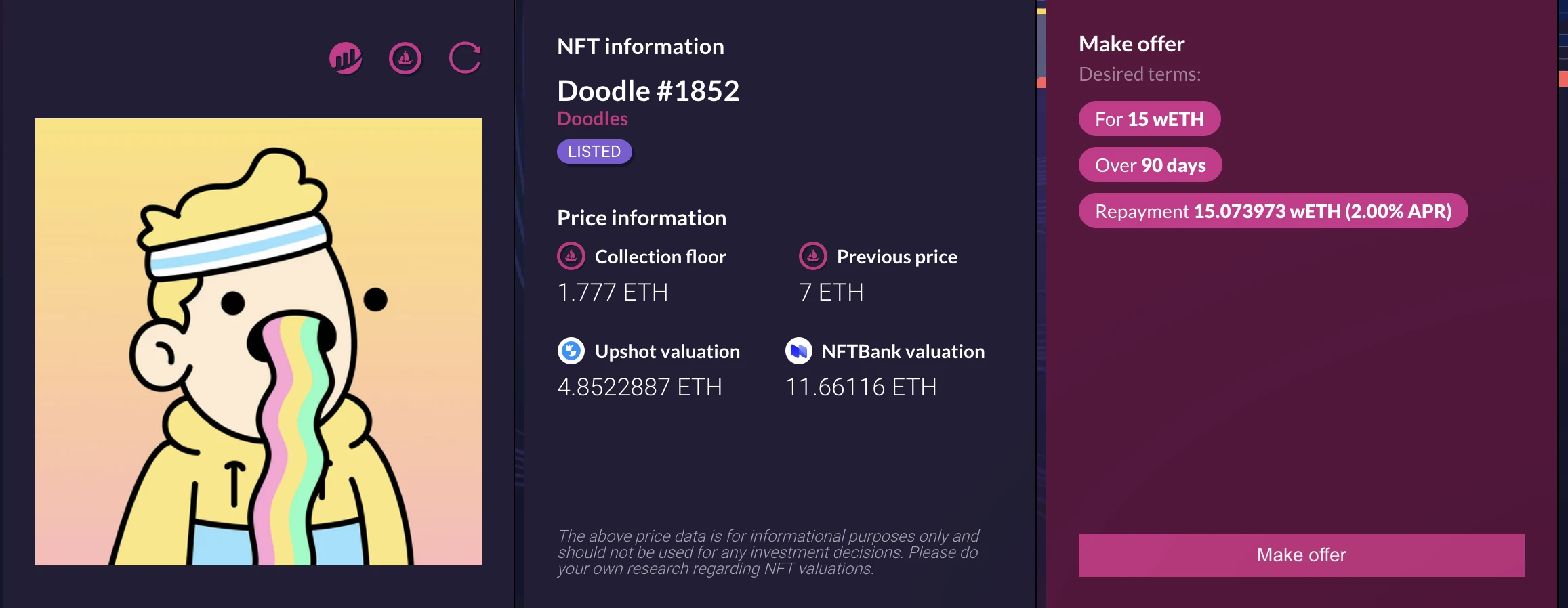The height and width of the screenshot is (608, 1568).
Task: Click the analytics bar chart icon
Action: 346,58
